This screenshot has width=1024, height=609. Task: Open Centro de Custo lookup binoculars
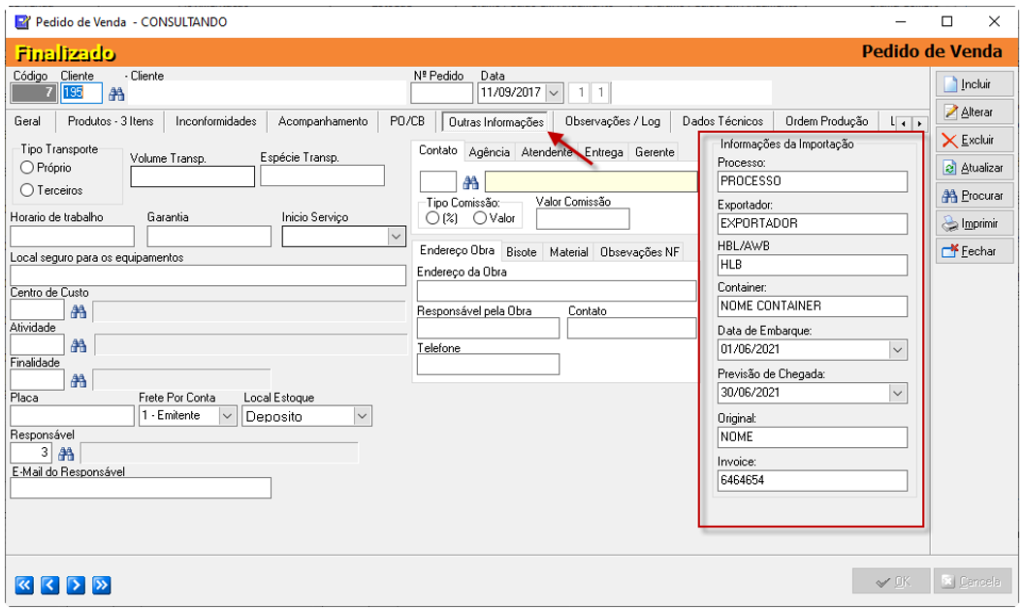[78, 311]
